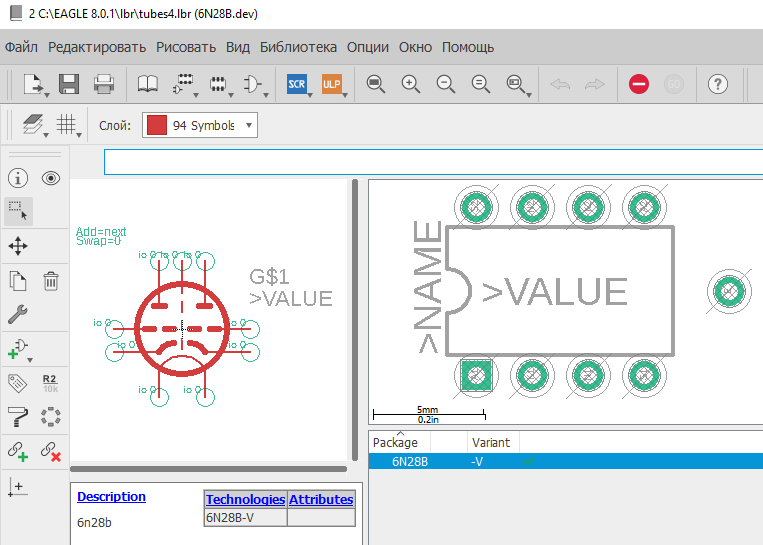Select the Move tool
This screenshot has width=763, height=545.
[x=18, y=246]
